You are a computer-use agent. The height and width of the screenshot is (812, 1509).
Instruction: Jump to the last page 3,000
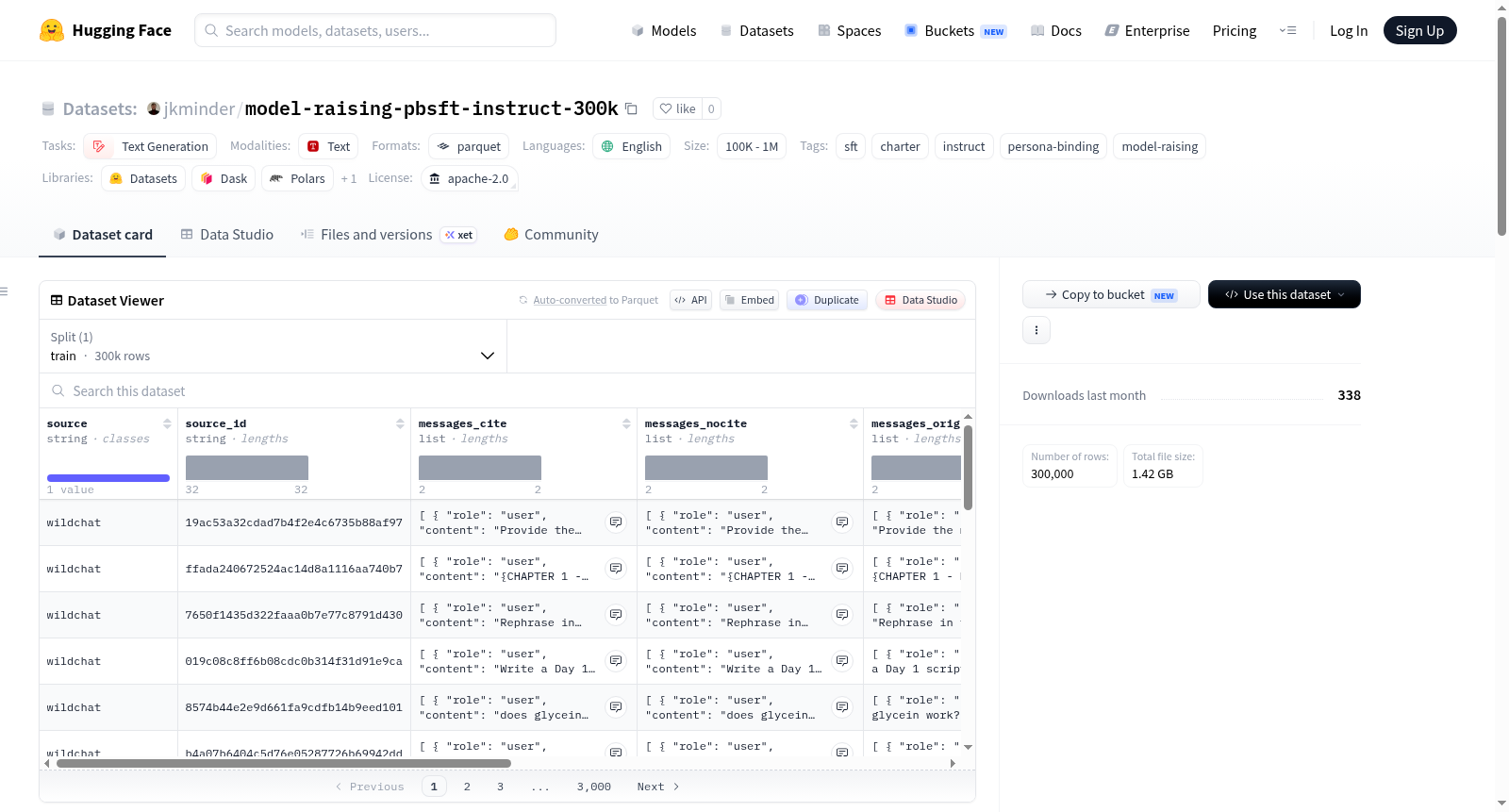(594, 787)
